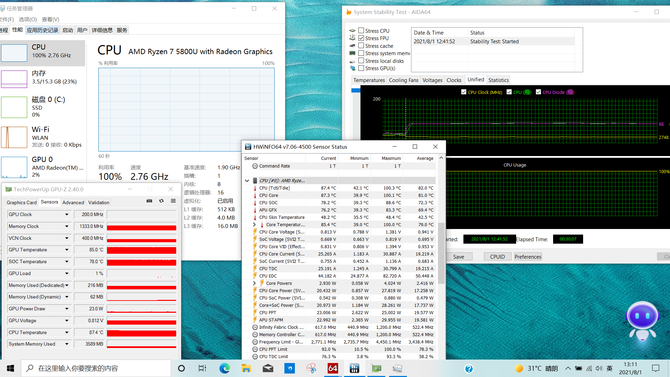
Task: Click the robot assistant desktop mascot
Action: [x=642, y=321]
